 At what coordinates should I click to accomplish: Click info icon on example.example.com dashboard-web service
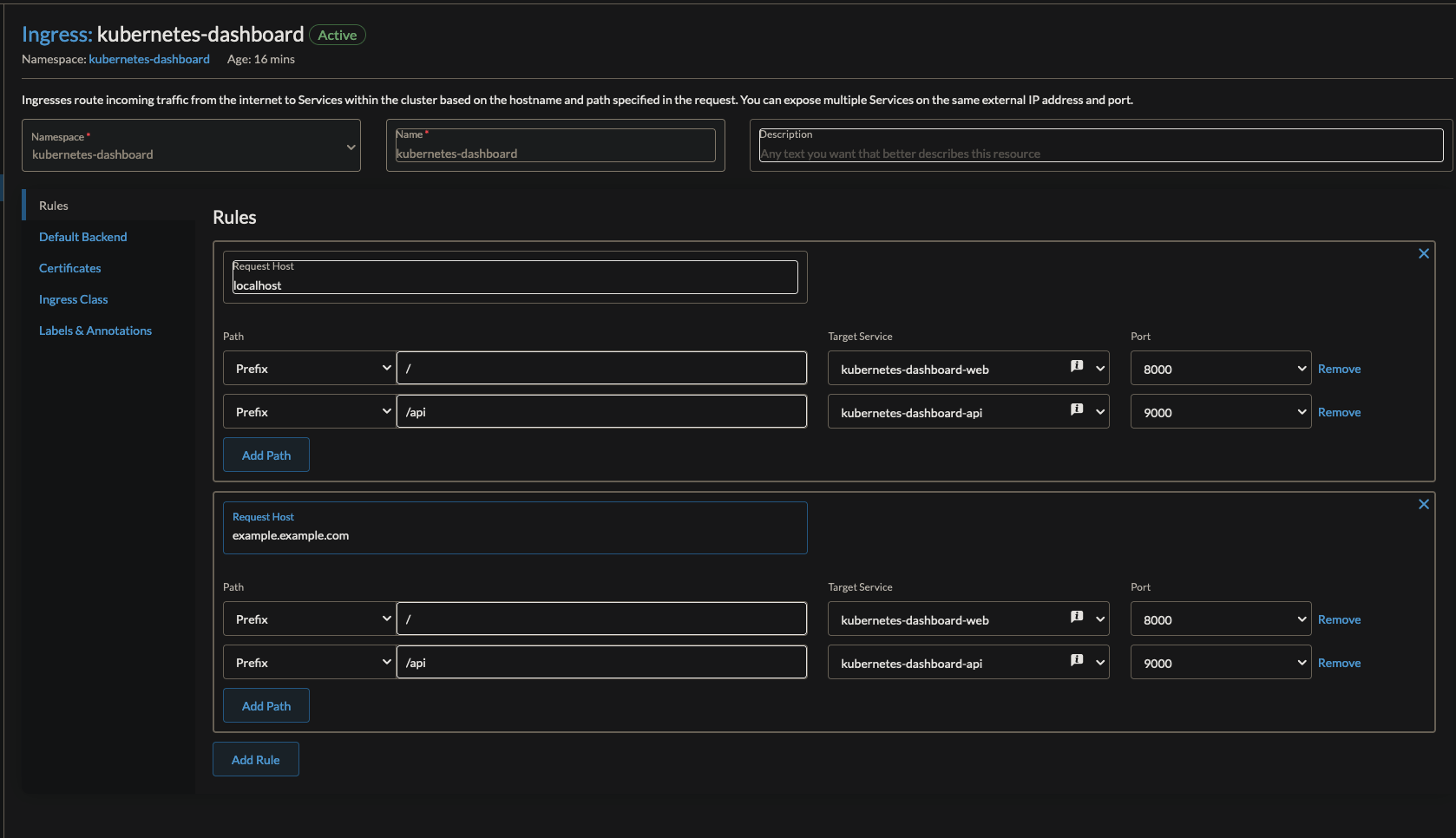(x=1077, y=618)
